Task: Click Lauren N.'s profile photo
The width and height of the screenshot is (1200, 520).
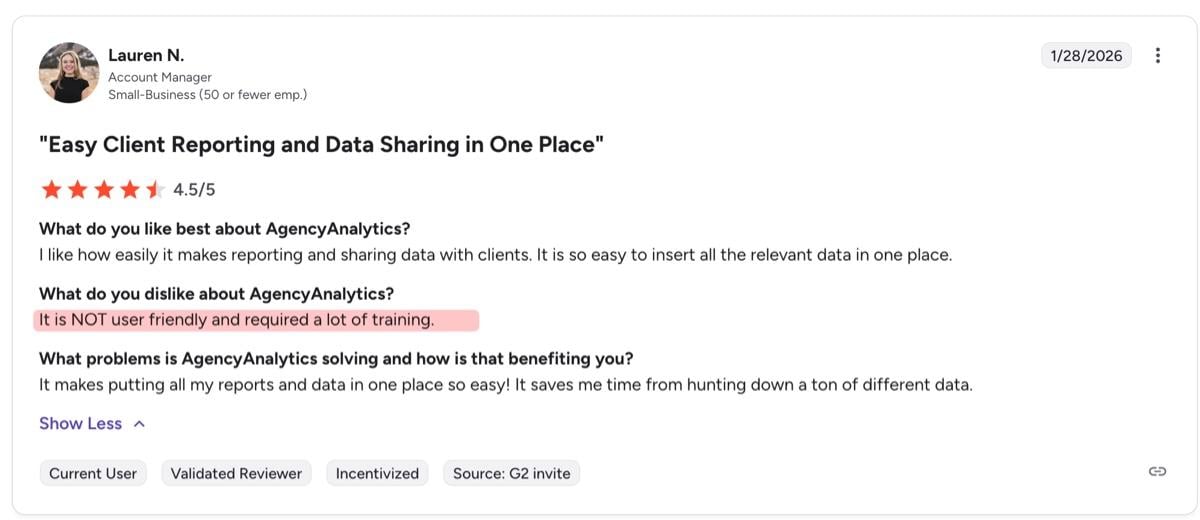Action: point(69,72)
